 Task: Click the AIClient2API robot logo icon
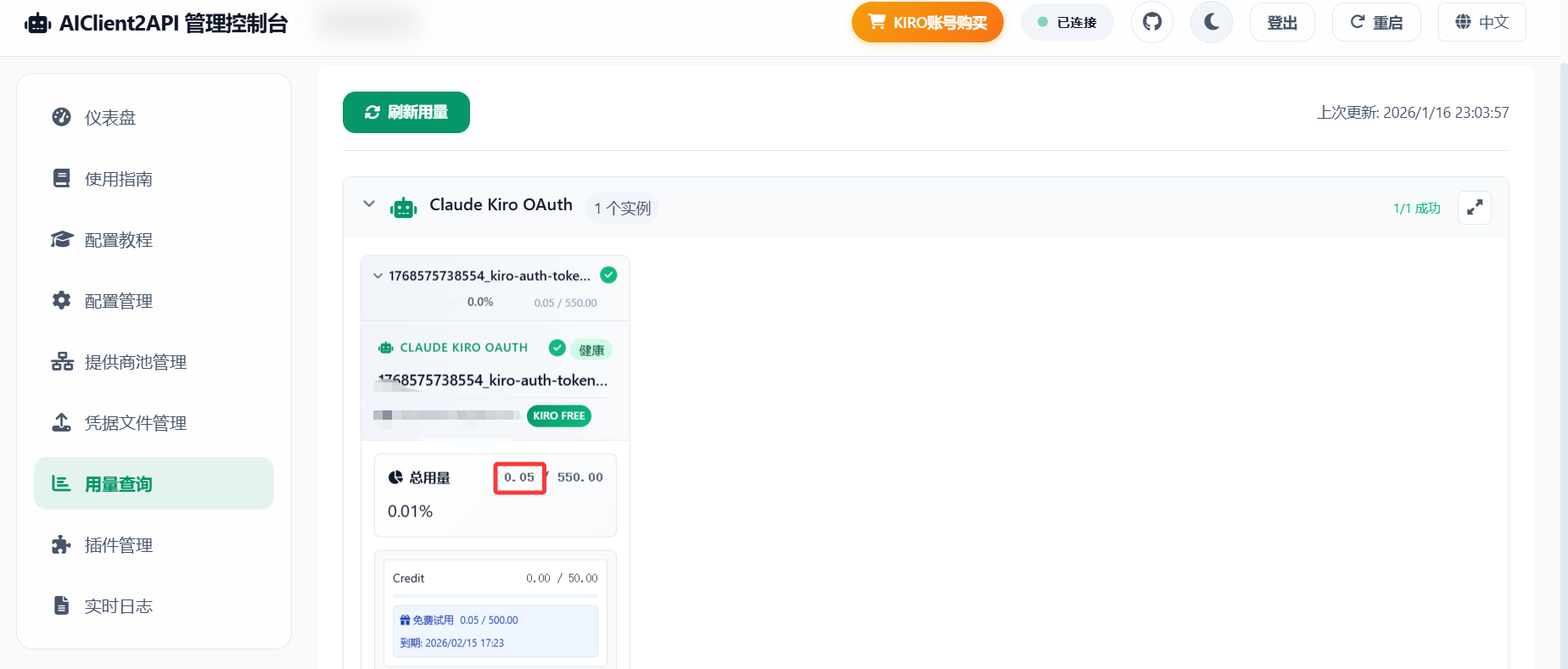pyautogui.click(x=37, y=23)
